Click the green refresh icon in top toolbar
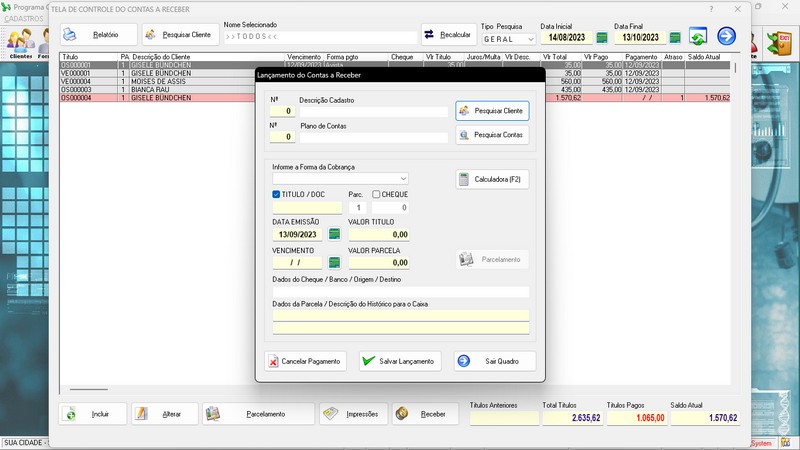Viewport: 800px width, 450px height. tap(697, 36)
